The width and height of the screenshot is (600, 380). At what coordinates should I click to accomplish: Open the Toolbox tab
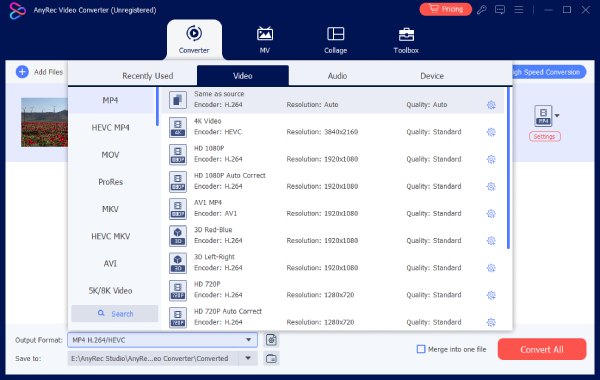coord(406,40)
